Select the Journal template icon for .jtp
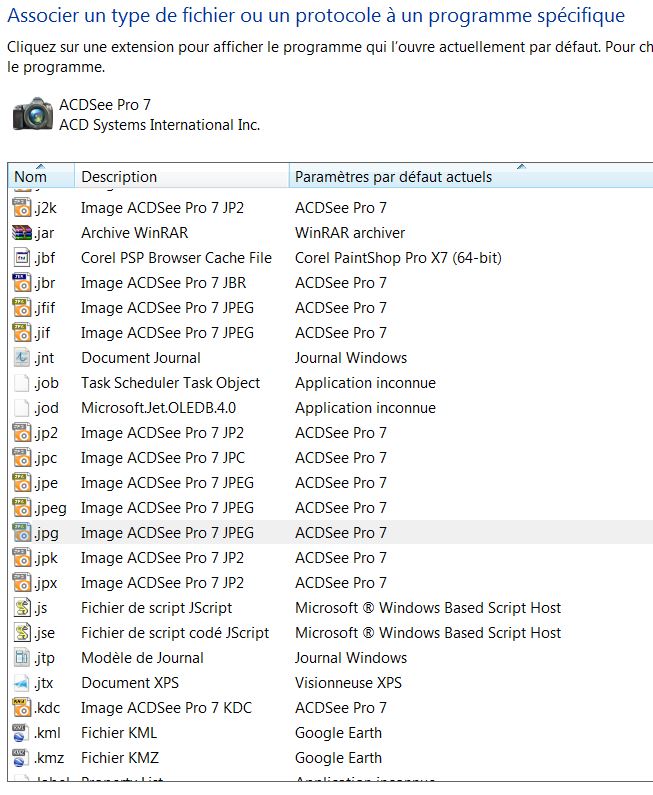 (22, 658)
